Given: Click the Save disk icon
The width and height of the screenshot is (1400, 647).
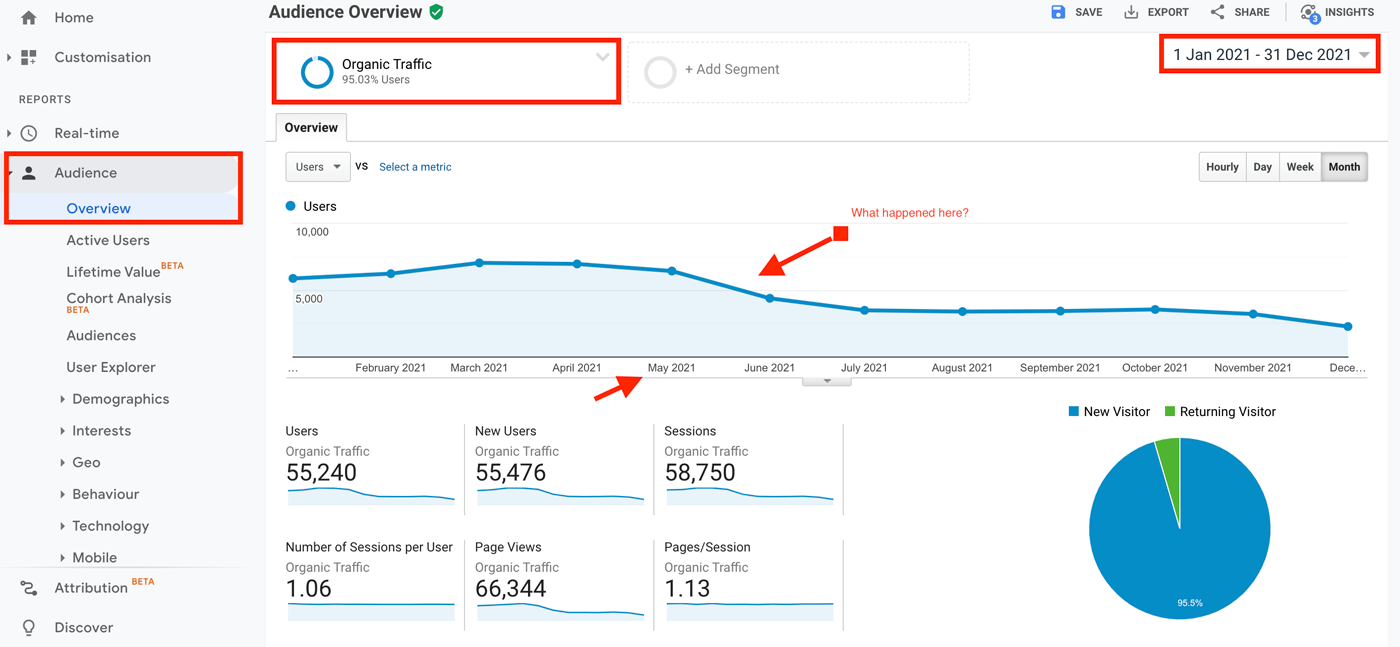Looking at the screenshot, I should click(x=1058, y=12).
